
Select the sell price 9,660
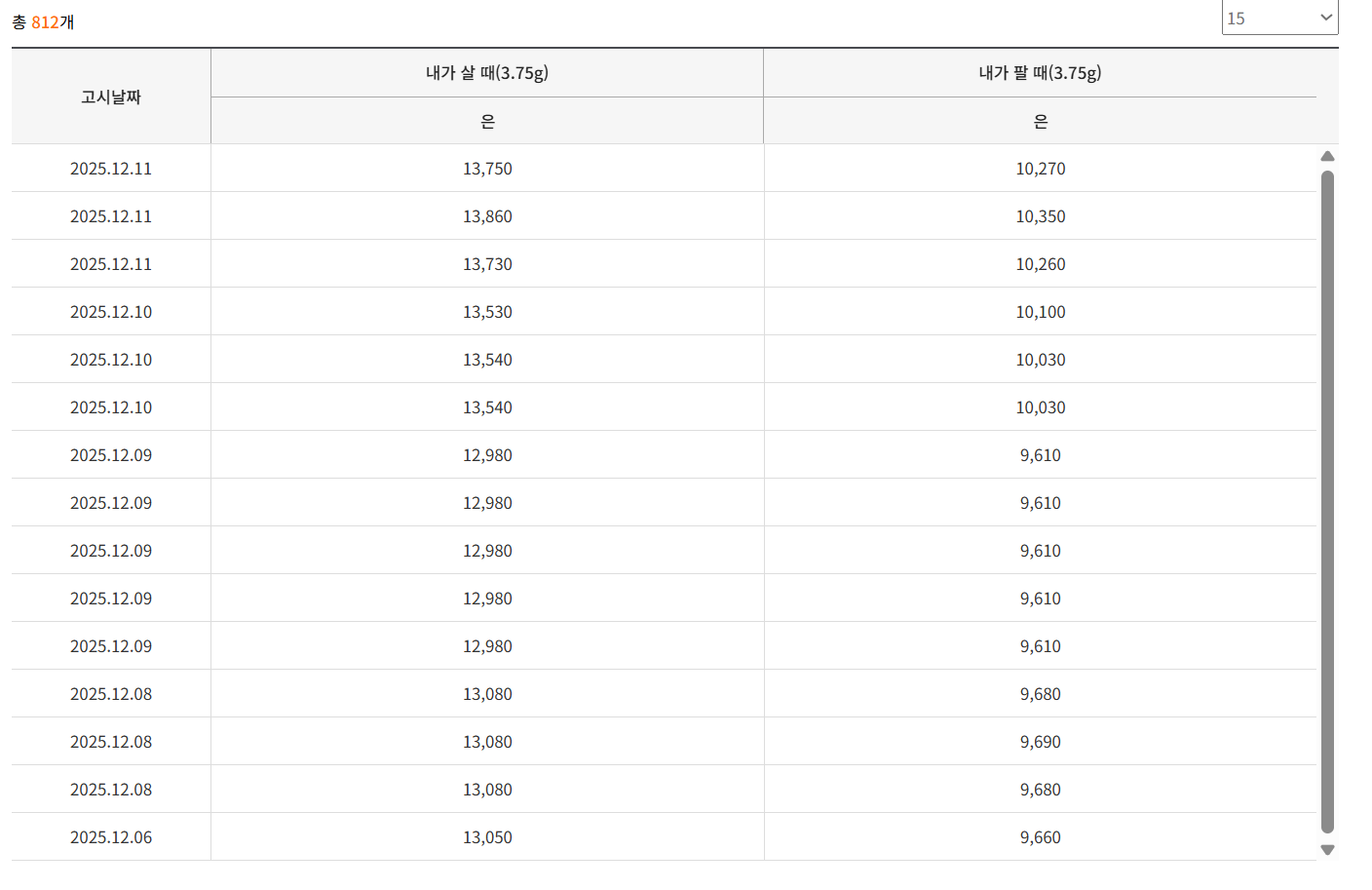pos(1041,837)
